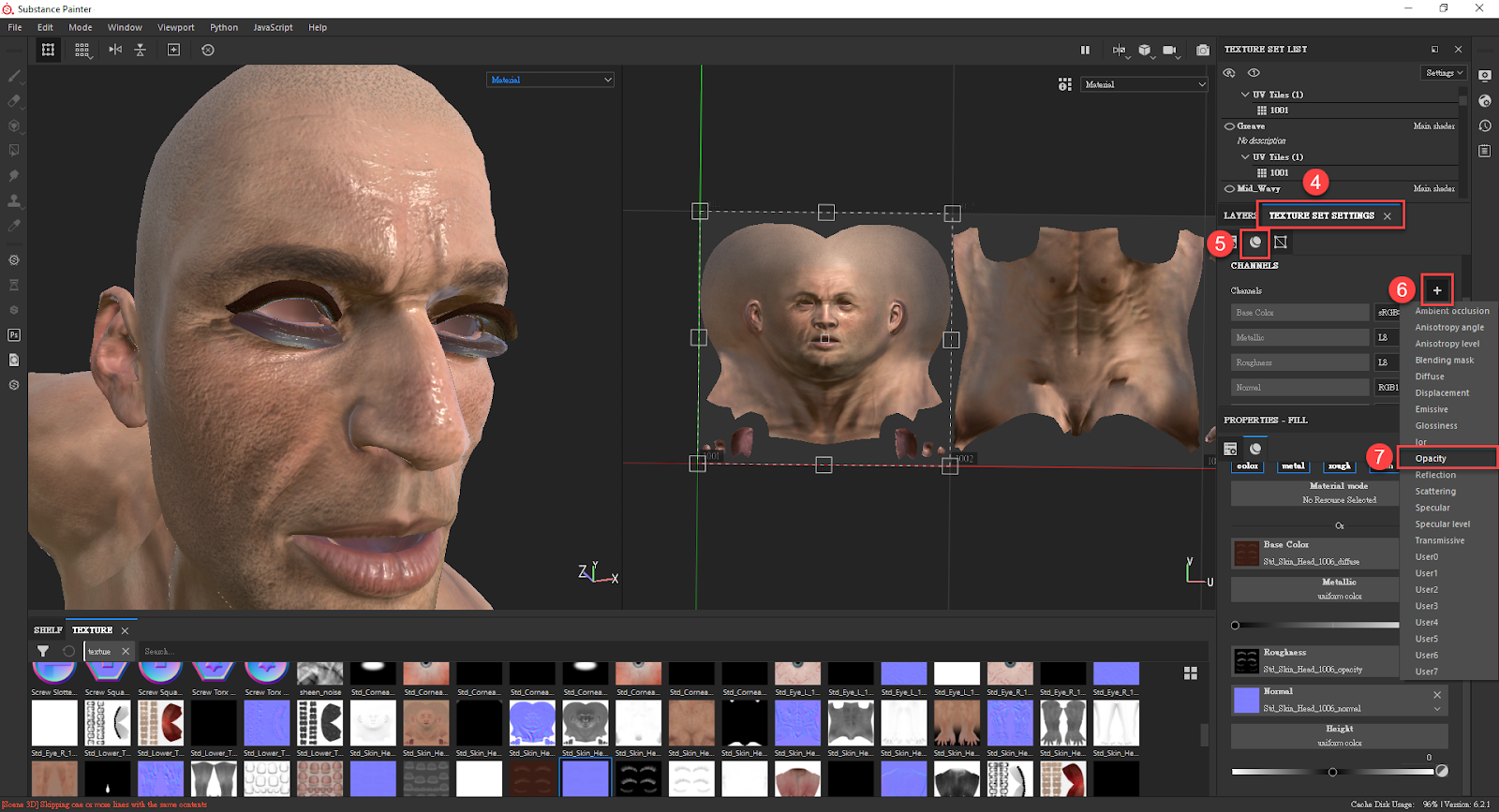Open History clock icon in right dock

click(1485, 125)
